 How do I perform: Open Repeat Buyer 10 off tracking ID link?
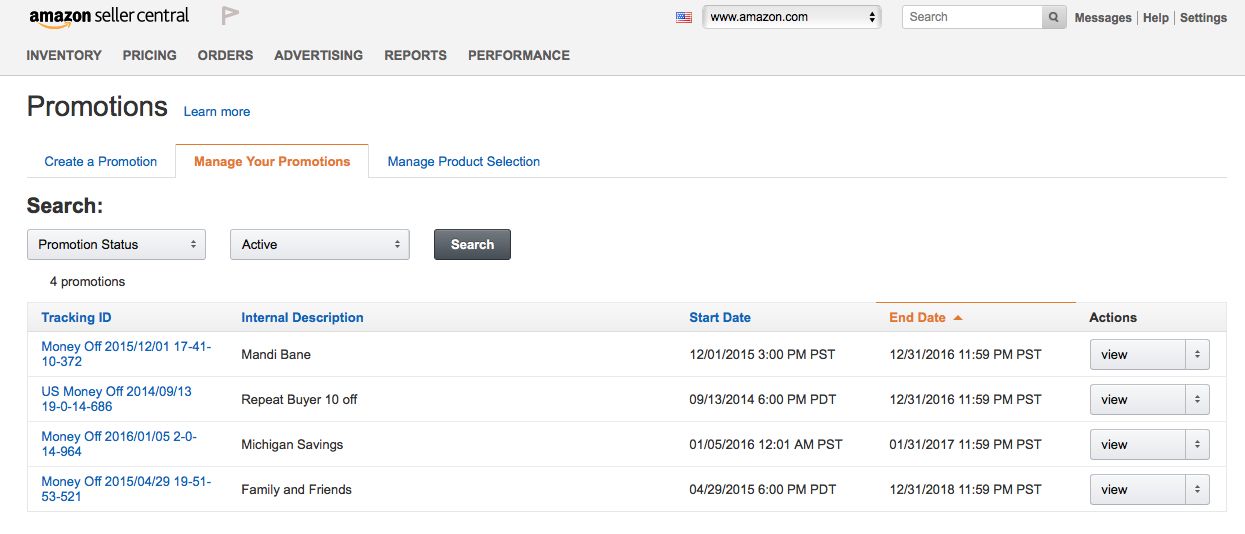[x=116, y=399]
